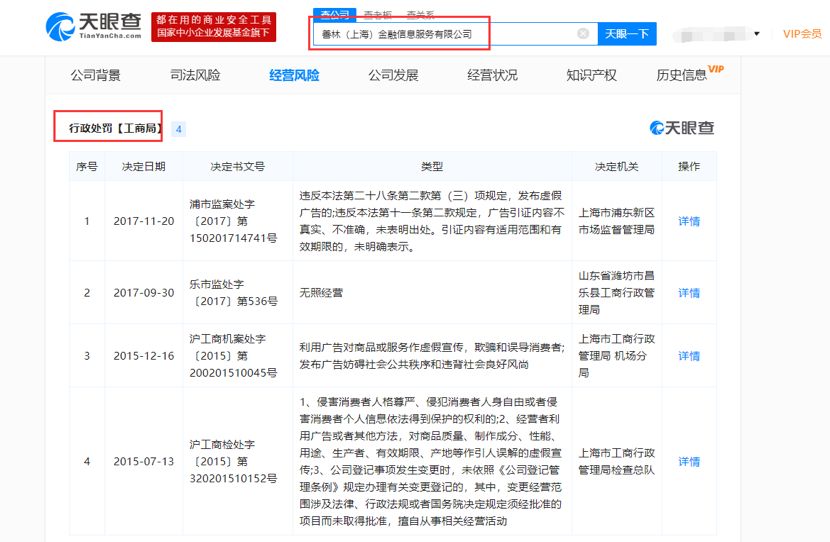Select date cell 2015-07-13
Screen dimensions: 830x542
(x=143, y=462)
